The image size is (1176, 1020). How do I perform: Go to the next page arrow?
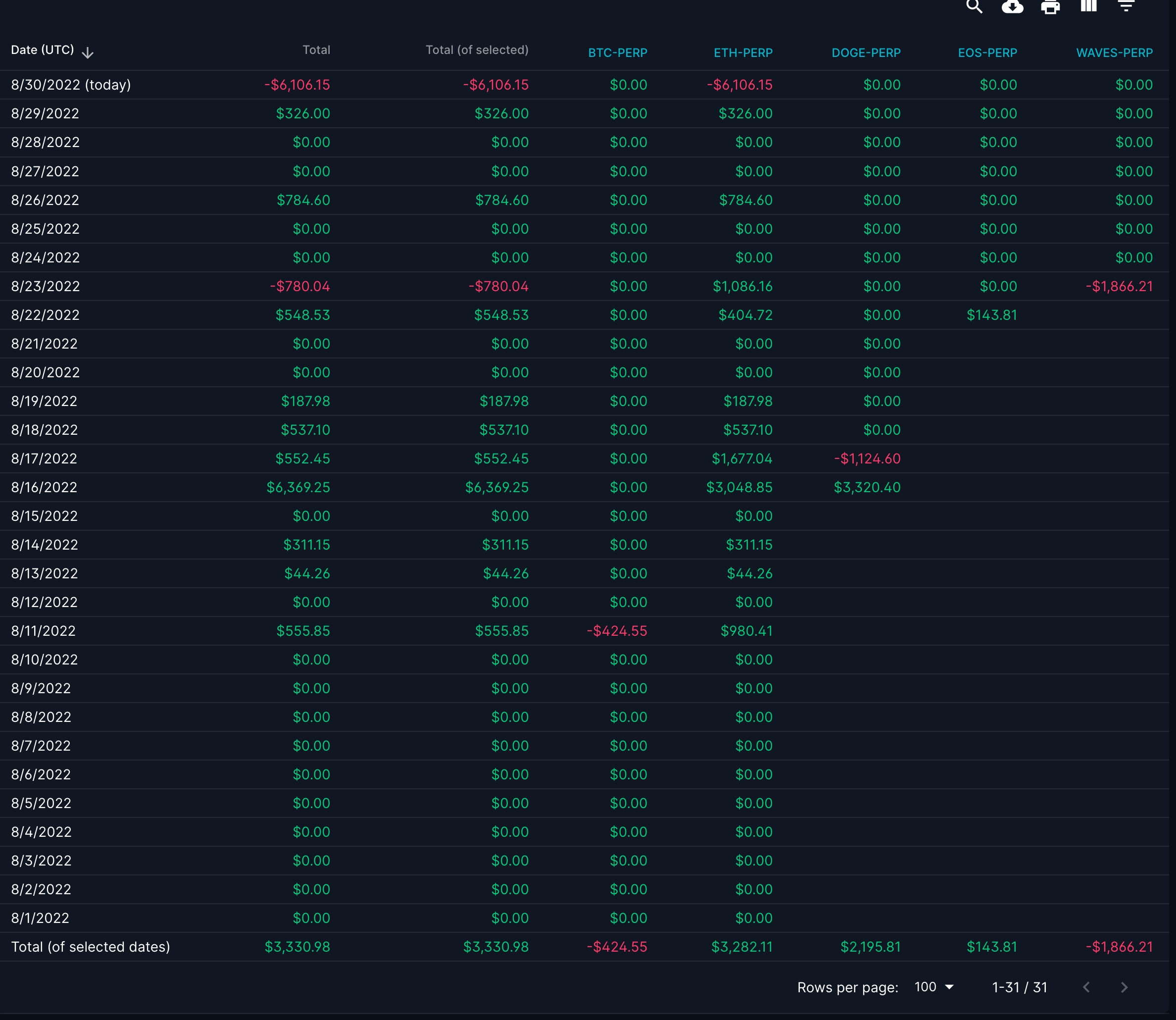coord(1124,987)
